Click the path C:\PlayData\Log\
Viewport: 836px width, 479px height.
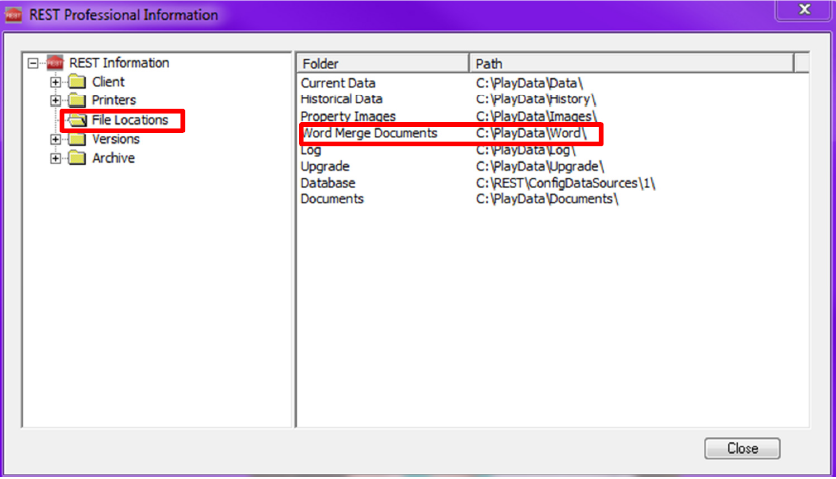click(526, 150)
